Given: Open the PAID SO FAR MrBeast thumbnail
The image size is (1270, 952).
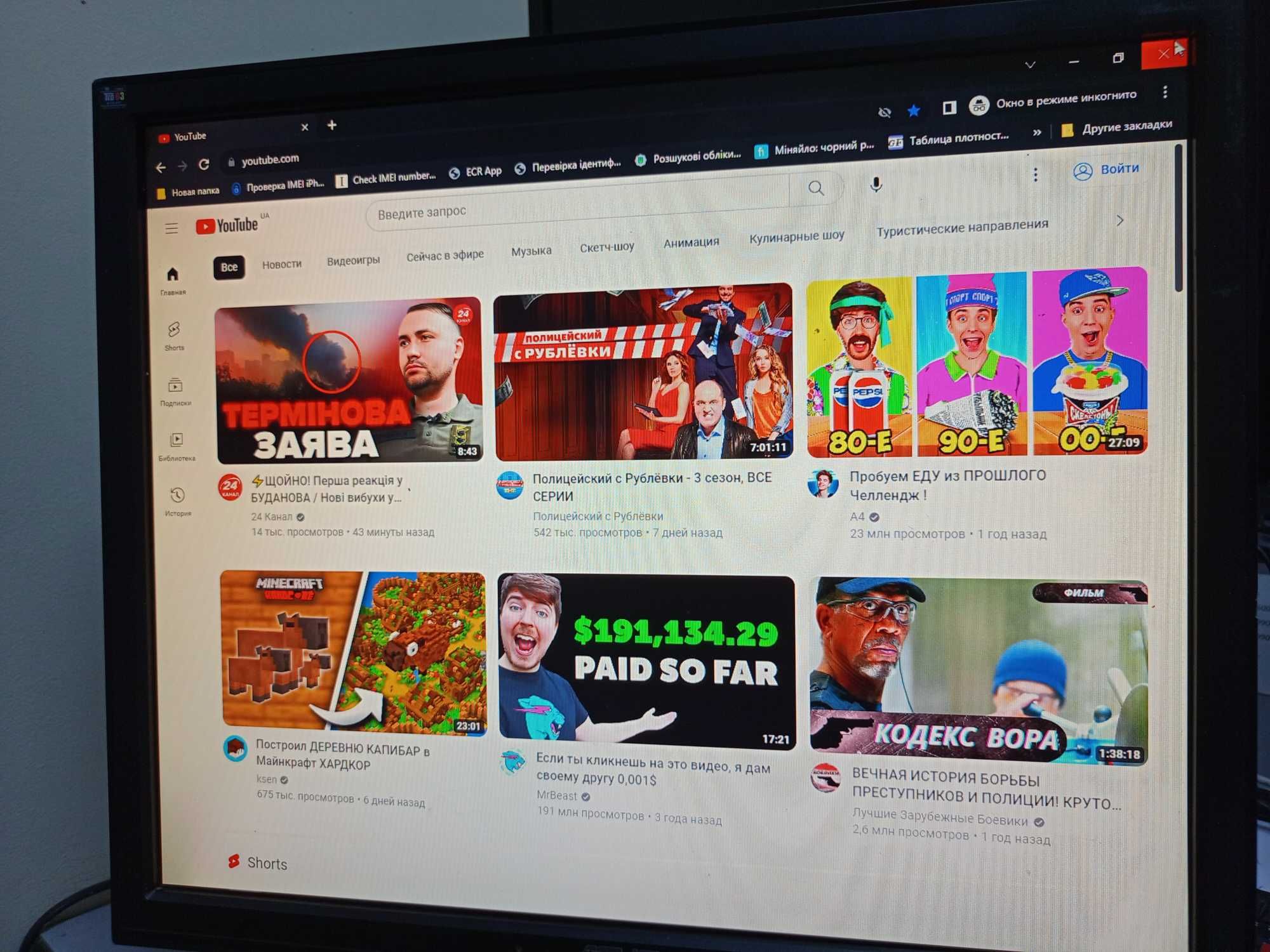Looking at the screenshot, I should [646, 662].
